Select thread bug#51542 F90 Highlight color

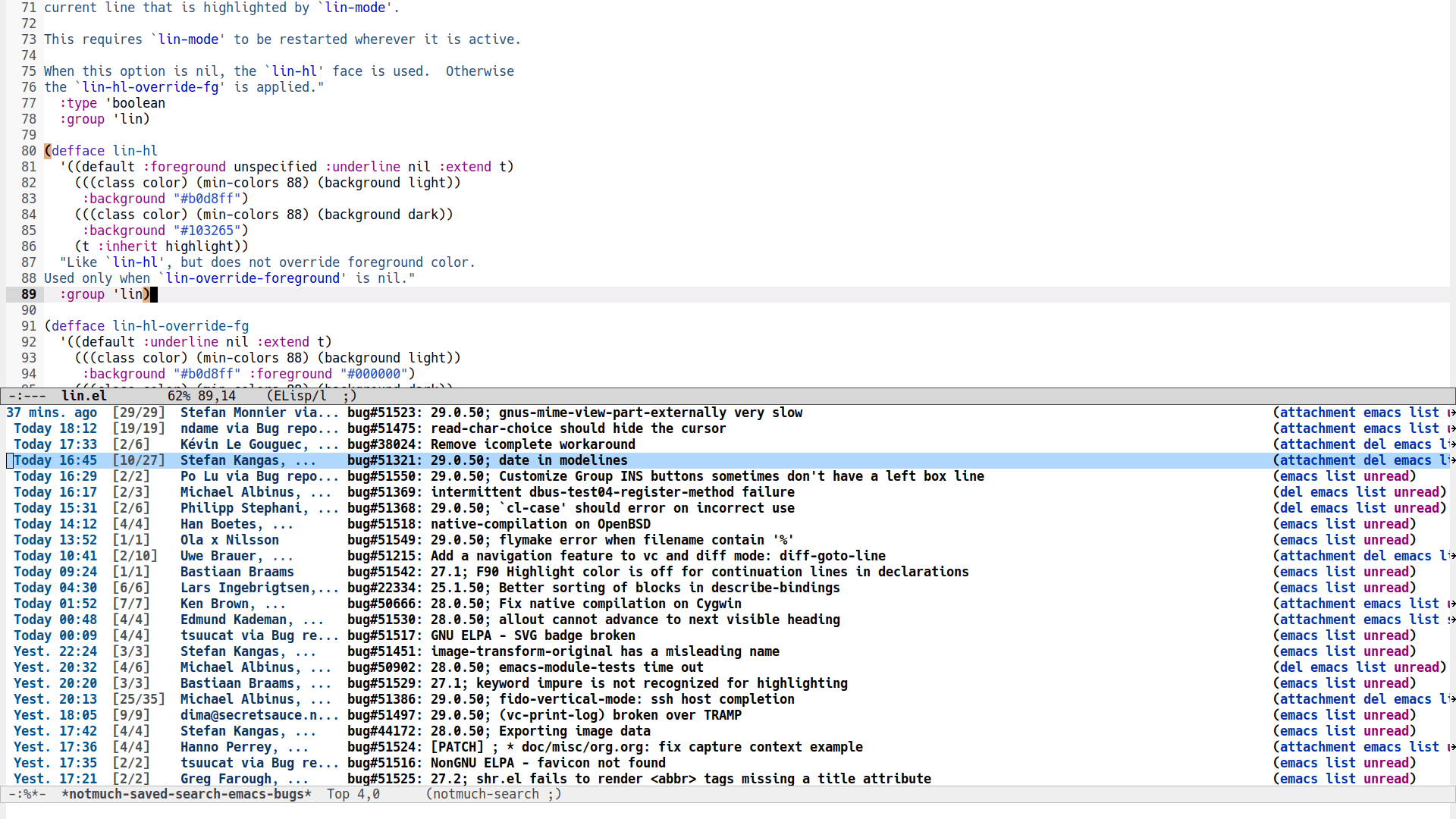click(x=658, y=572)
